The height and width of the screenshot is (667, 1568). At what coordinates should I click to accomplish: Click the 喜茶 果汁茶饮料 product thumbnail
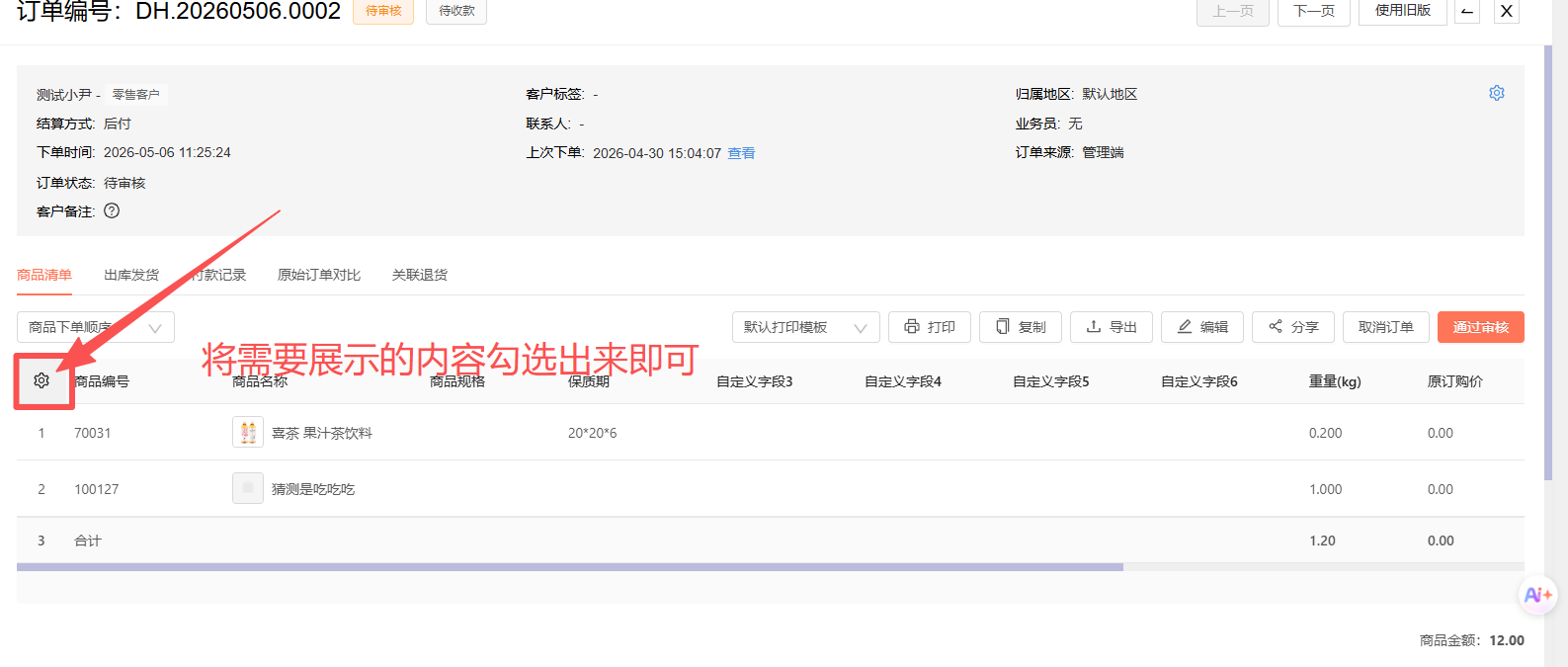click(248, 432)
